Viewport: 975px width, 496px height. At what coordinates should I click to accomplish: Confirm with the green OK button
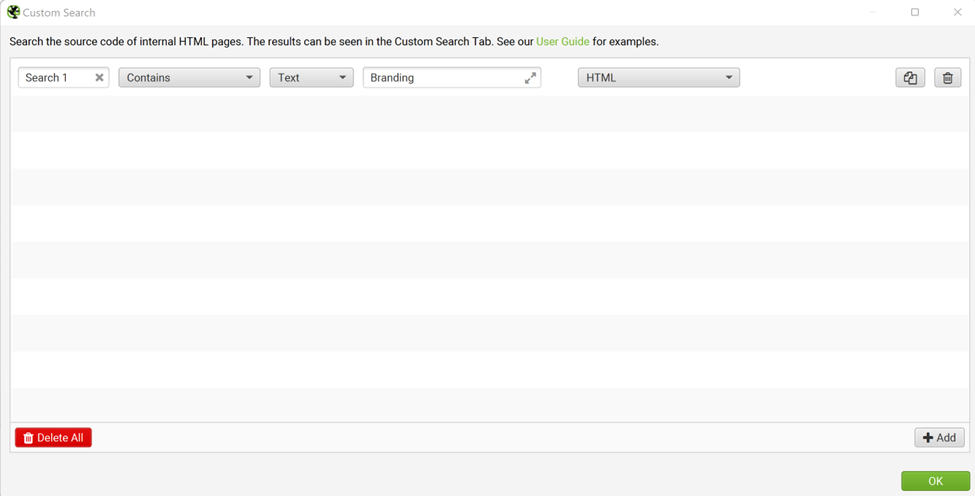(x=935, y=481)
